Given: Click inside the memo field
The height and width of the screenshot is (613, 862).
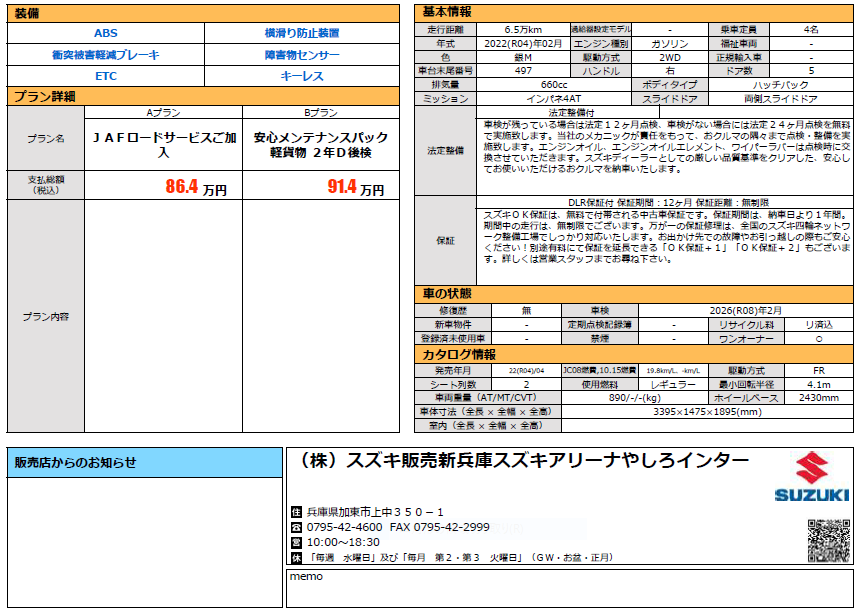Looking at the screenshot, I should pos(570,592).
